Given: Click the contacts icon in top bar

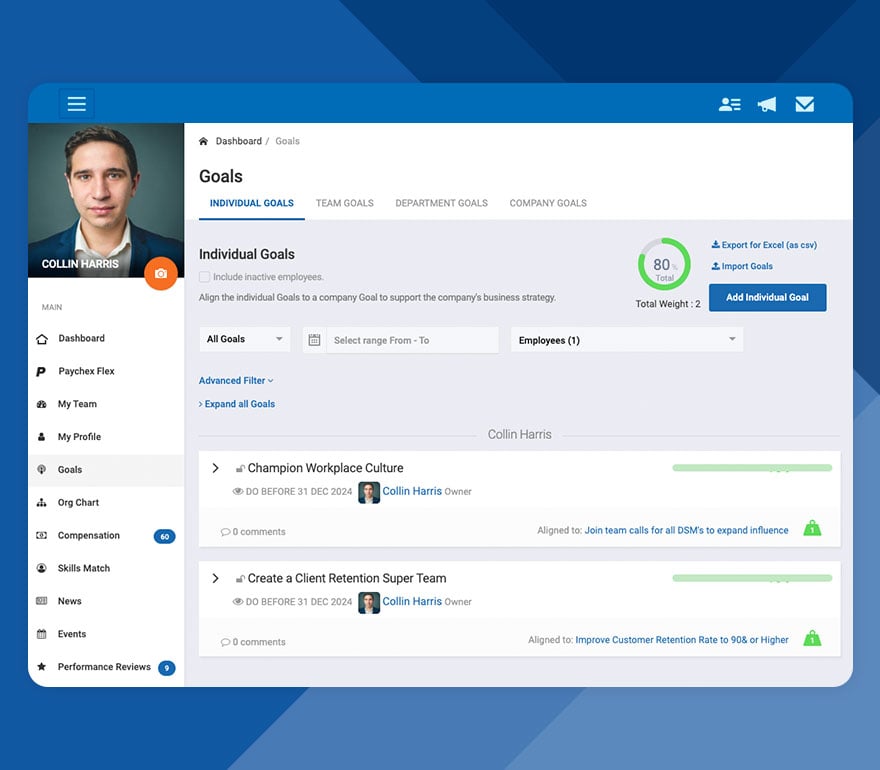Looking at the screenshot, I should coord(729,103).
